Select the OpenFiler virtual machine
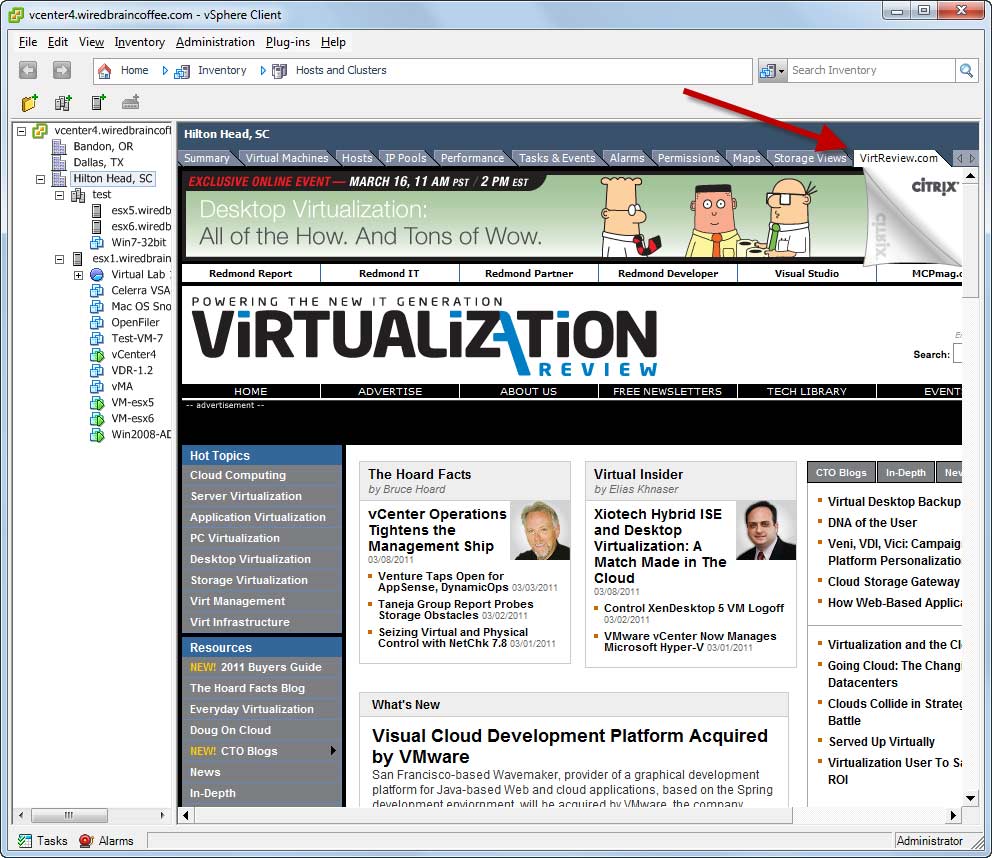 135,322
